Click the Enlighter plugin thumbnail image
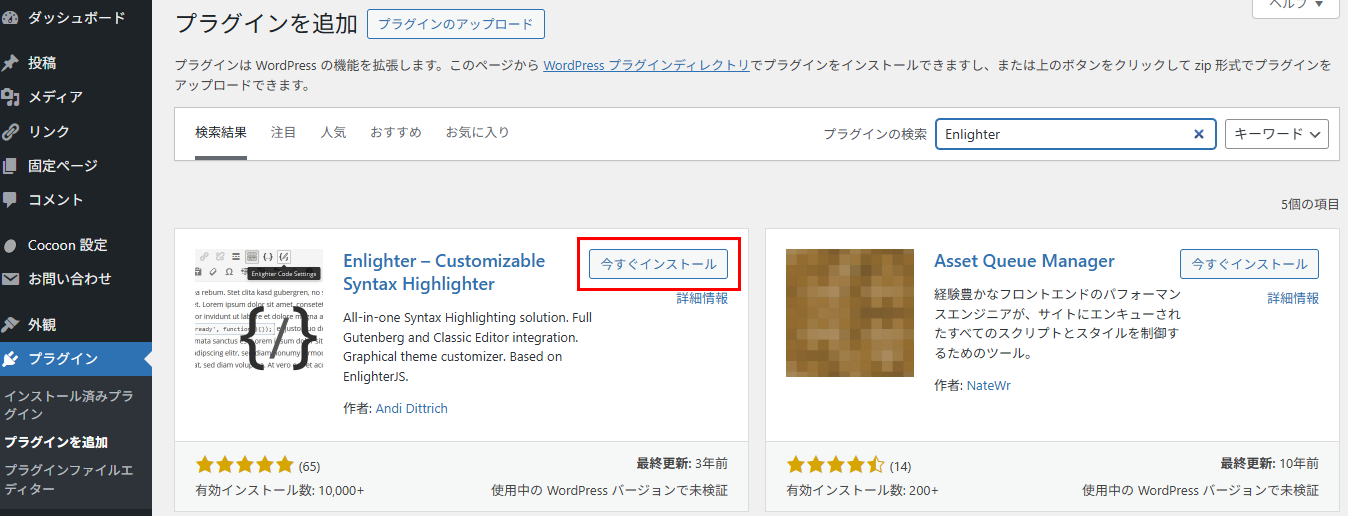The image size is (1348, 516). pos(259,313)
